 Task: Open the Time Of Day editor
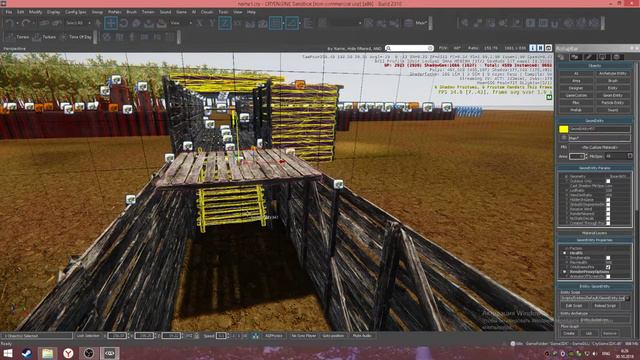point(76,37)
